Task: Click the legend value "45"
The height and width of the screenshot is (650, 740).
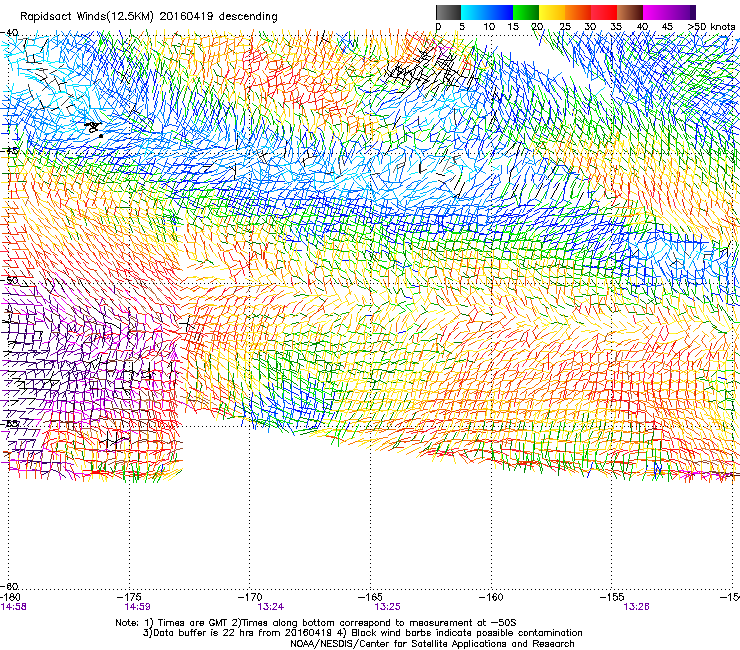Action: click(x=667, y=27)
